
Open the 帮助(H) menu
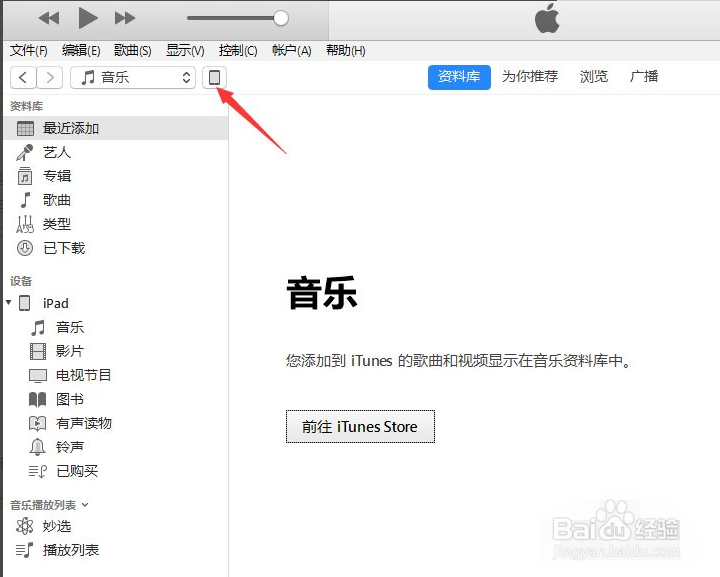[345, 50]
